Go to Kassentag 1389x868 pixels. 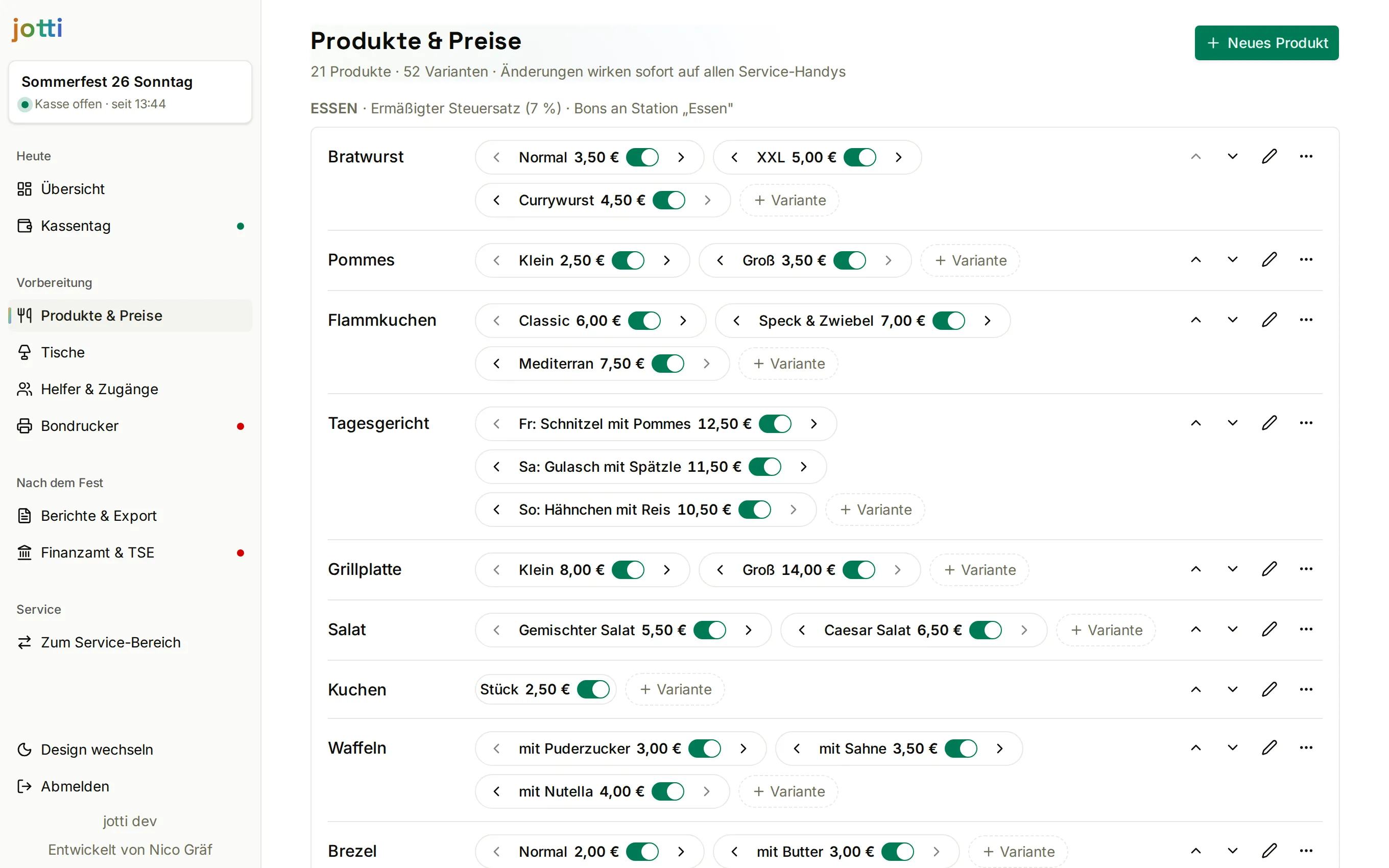pos(130,226)
